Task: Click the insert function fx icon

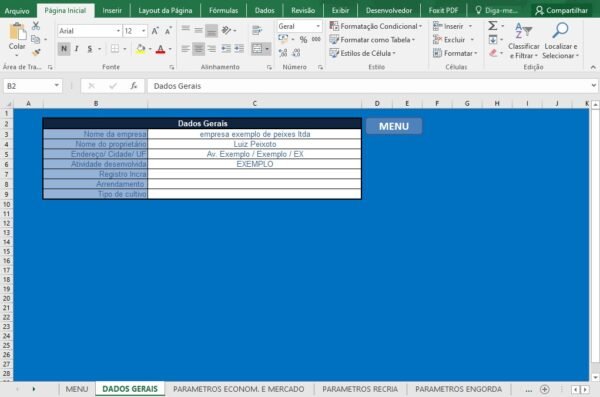Action: 134,86
